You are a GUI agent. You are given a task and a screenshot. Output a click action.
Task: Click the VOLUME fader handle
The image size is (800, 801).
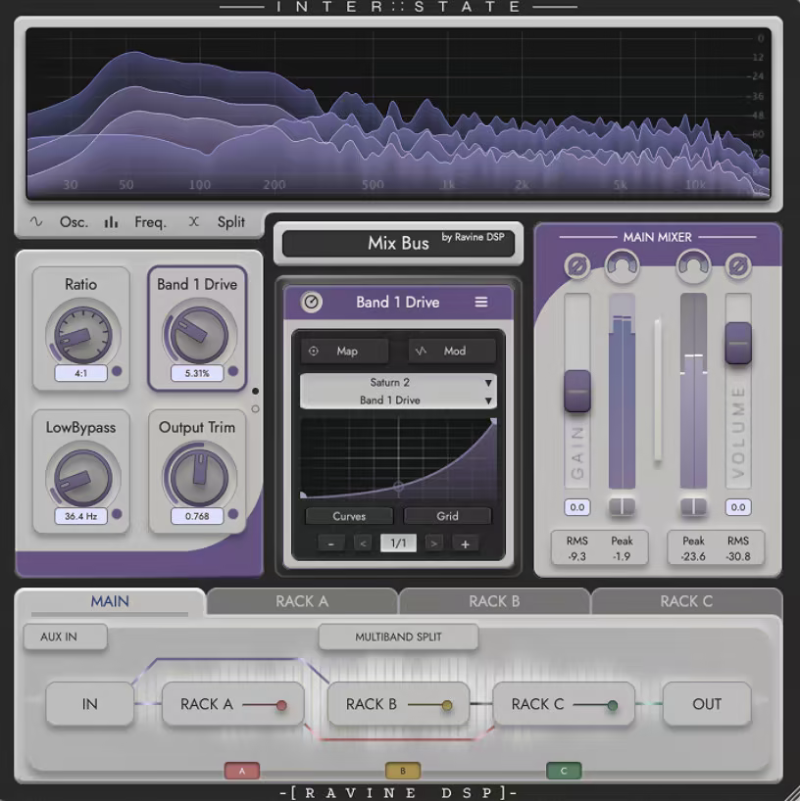click(738, 343)
